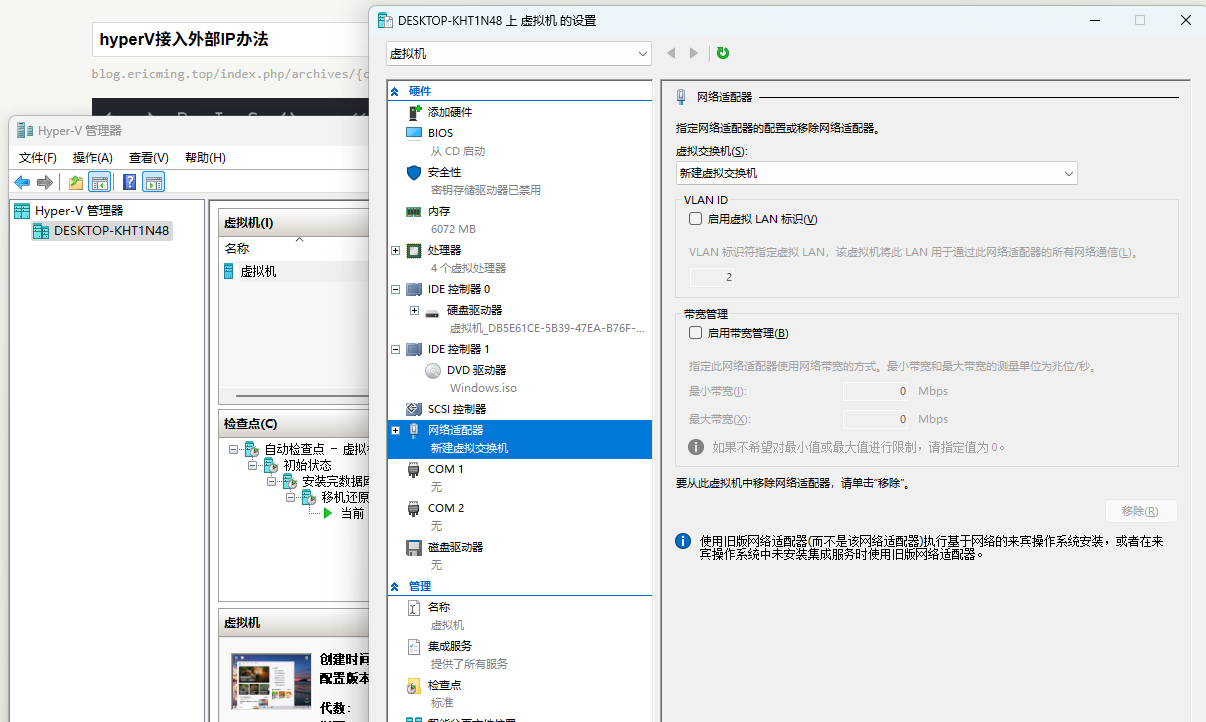Click the green refresh icon in settings
The image size is (1206, 722).
pos(723,53)
